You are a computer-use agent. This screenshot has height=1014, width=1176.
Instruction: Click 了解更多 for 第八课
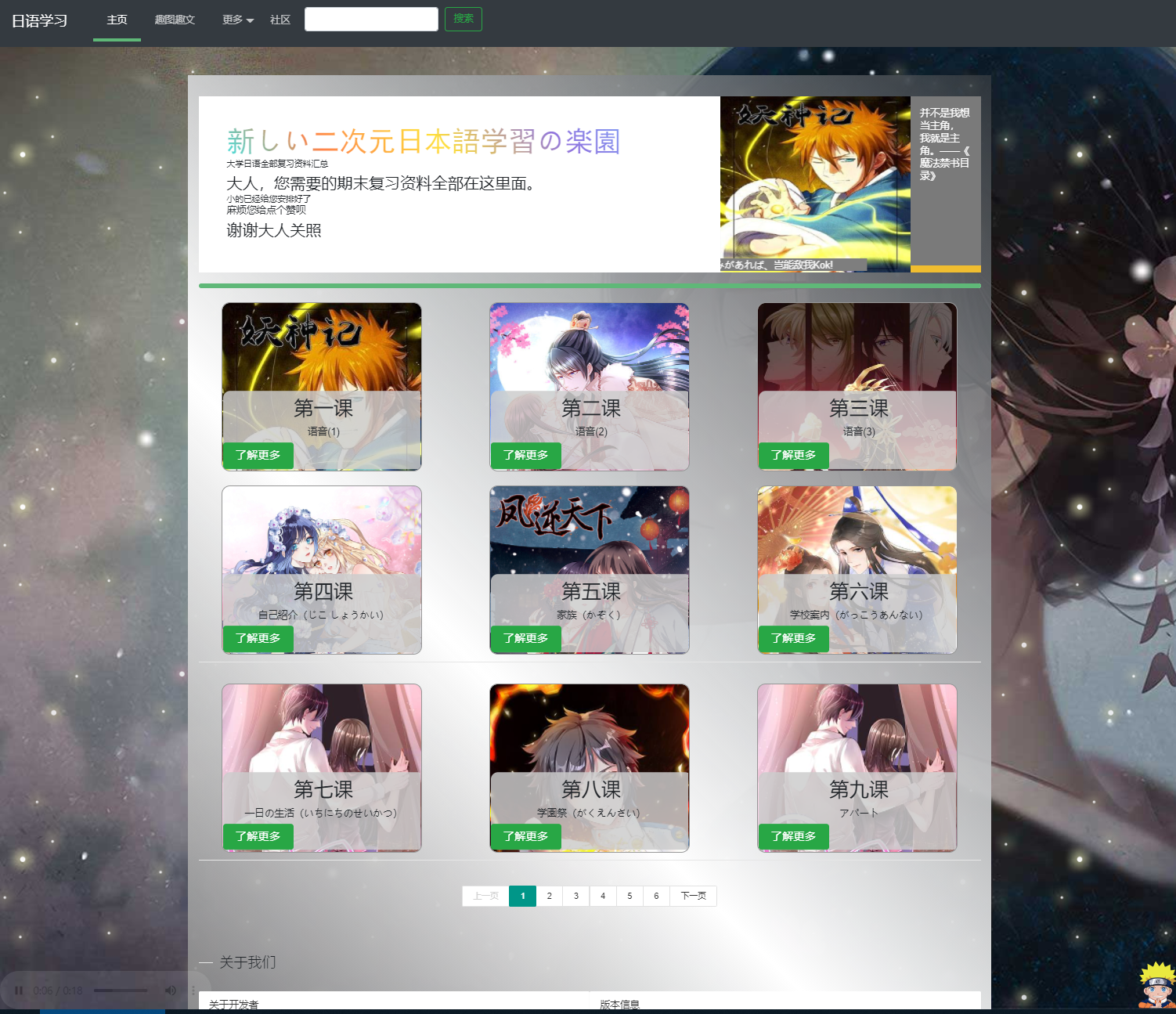tap(526, 837)
